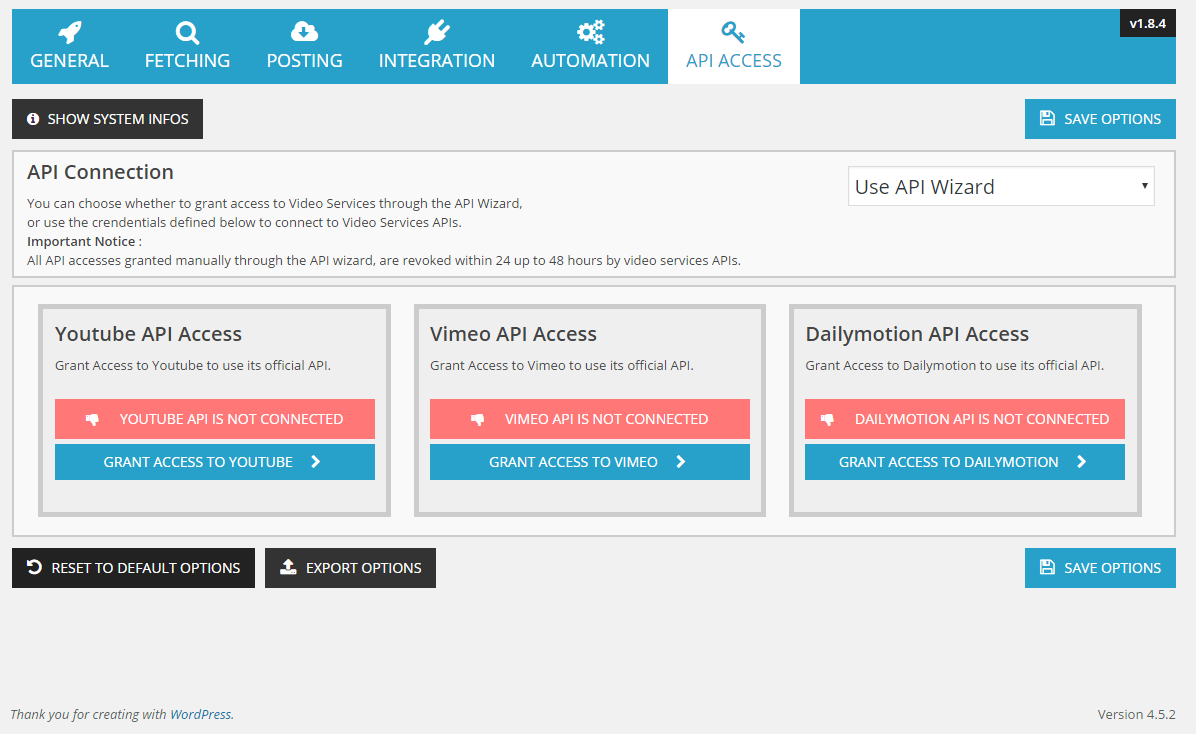
Task: Click the 'revoked within 24 up to 48 hours' notice line
Action: pos(384,260)
